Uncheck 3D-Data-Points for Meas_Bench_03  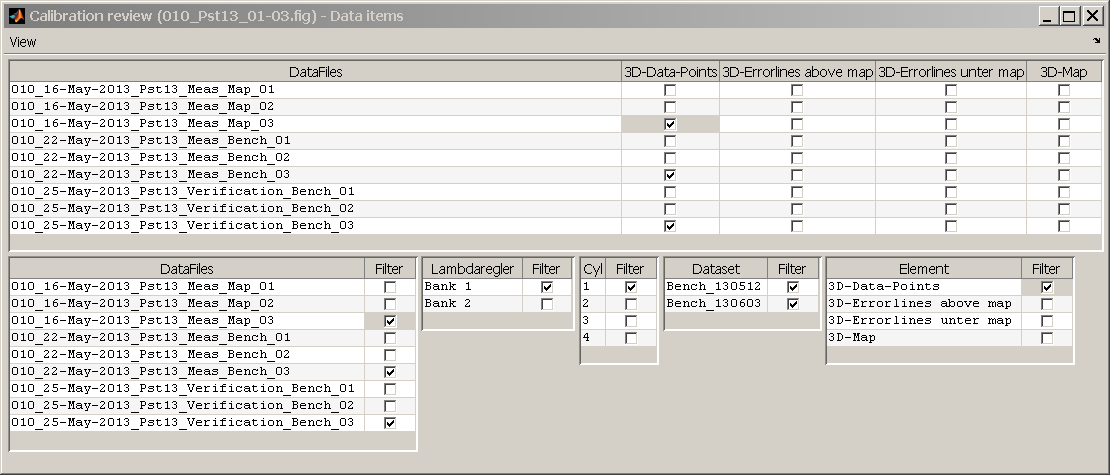670,175
